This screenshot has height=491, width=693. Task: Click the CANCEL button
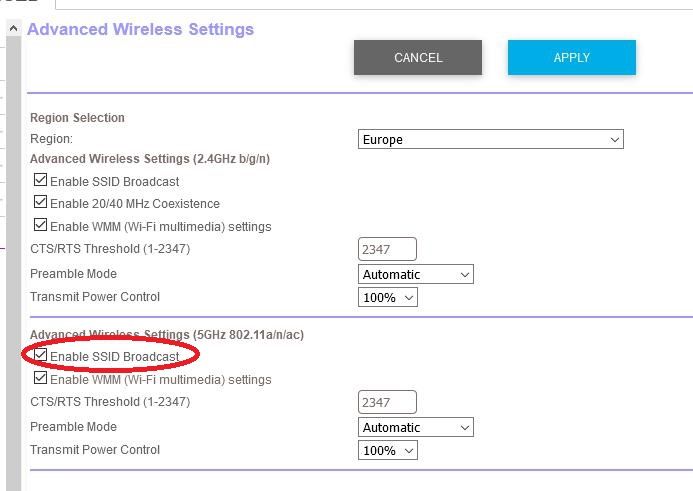pos(418,57)
